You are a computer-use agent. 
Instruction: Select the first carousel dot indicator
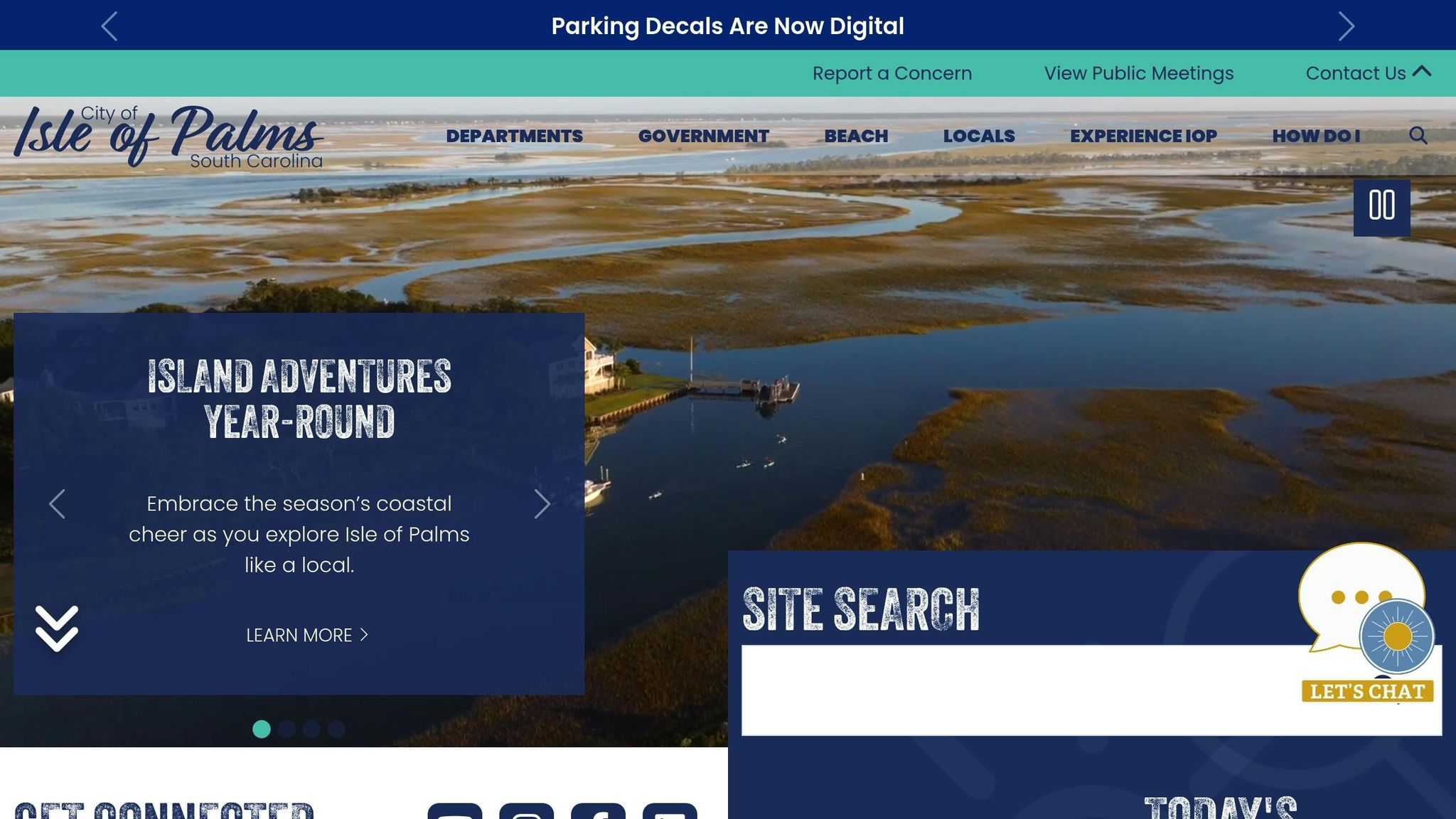click(262, 729)
